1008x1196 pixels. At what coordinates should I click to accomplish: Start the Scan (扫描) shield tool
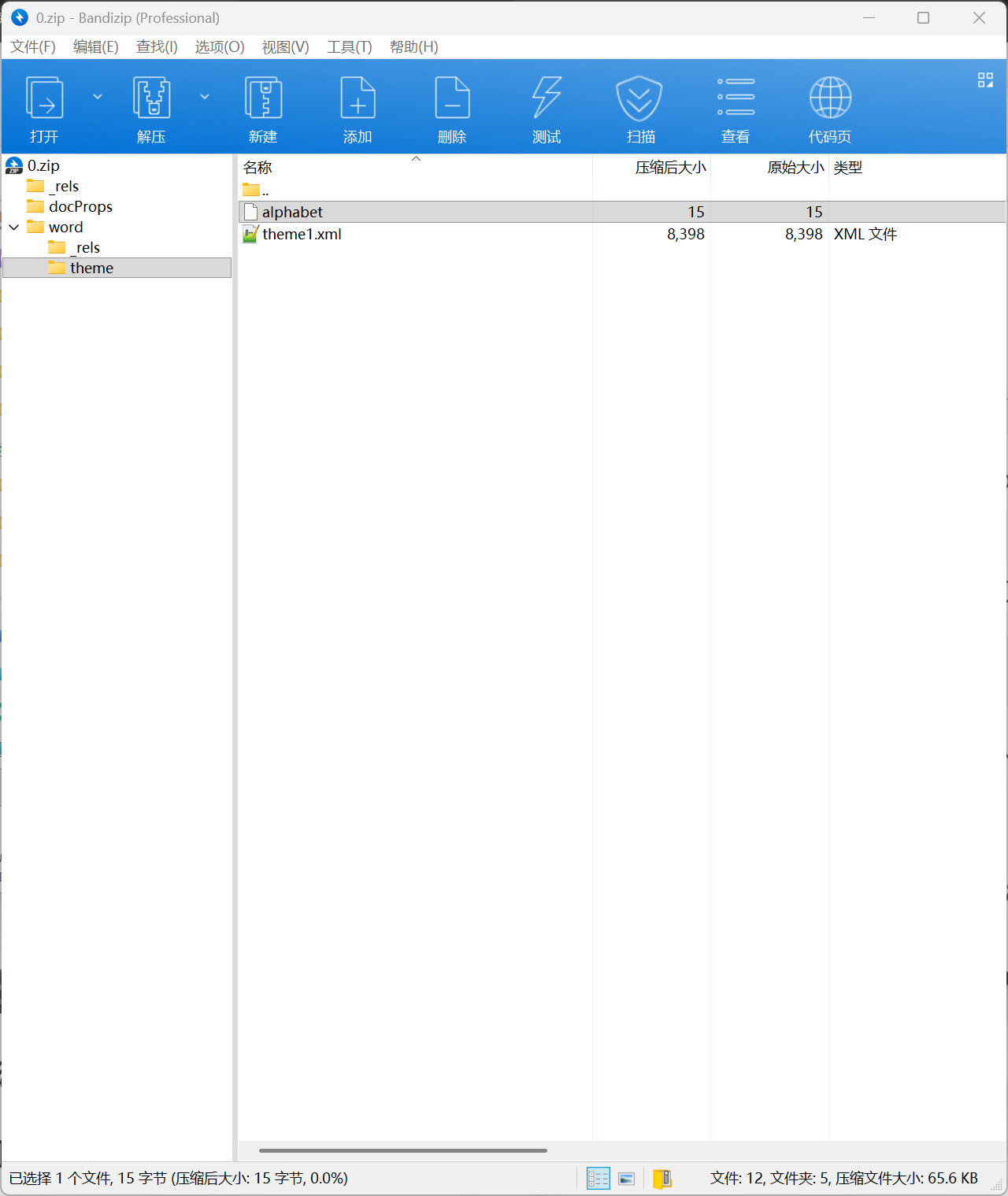tap(639, 98)
